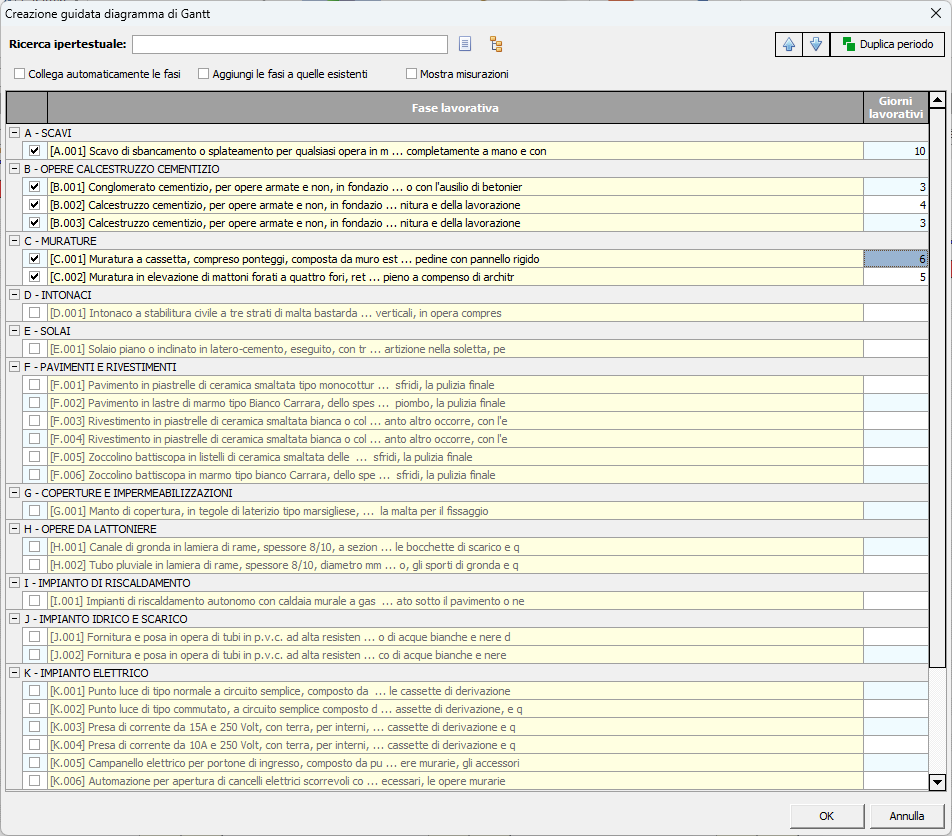Click the scrollbar down arrow of list
952x836 pixels.
(x=937, y=782)
